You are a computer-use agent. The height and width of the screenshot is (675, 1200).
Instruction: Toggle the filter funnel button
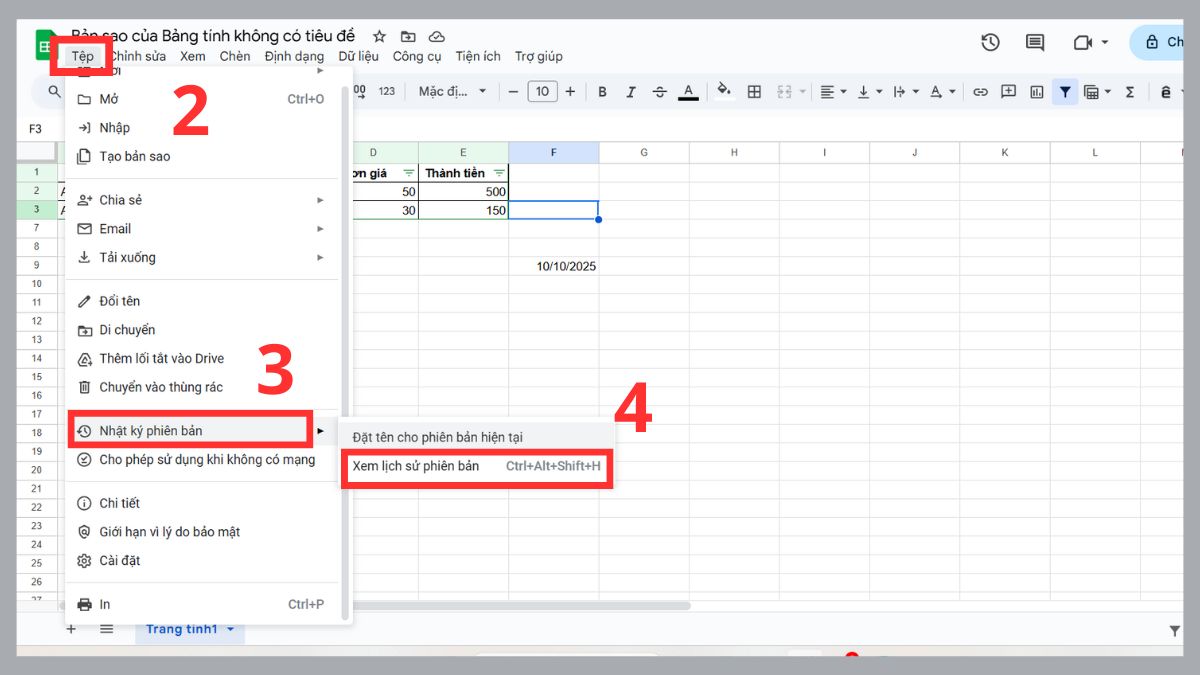1065,92
